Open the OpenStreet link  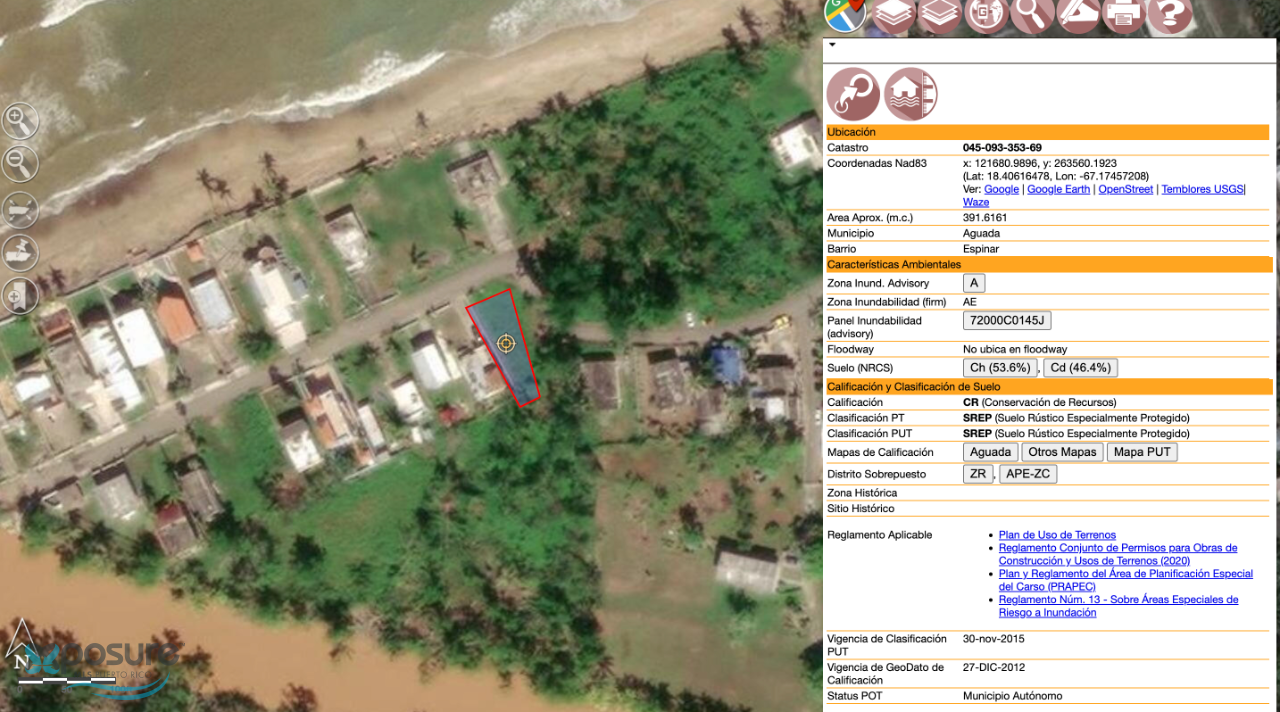tap(1125, 189)
